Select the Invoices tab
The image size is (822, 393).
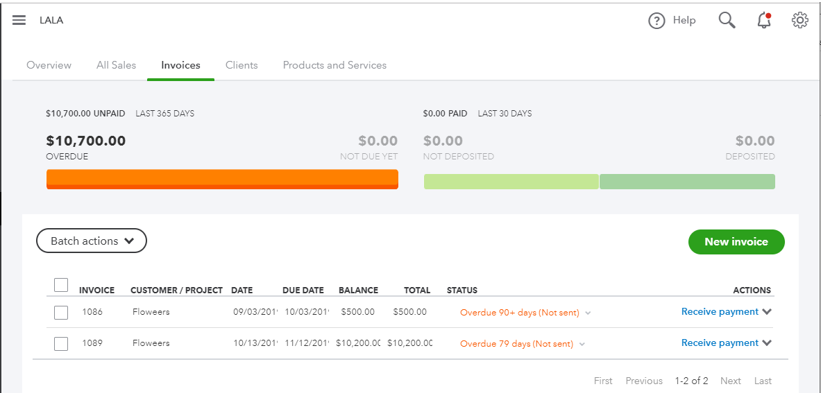click(x=180, y=66)
